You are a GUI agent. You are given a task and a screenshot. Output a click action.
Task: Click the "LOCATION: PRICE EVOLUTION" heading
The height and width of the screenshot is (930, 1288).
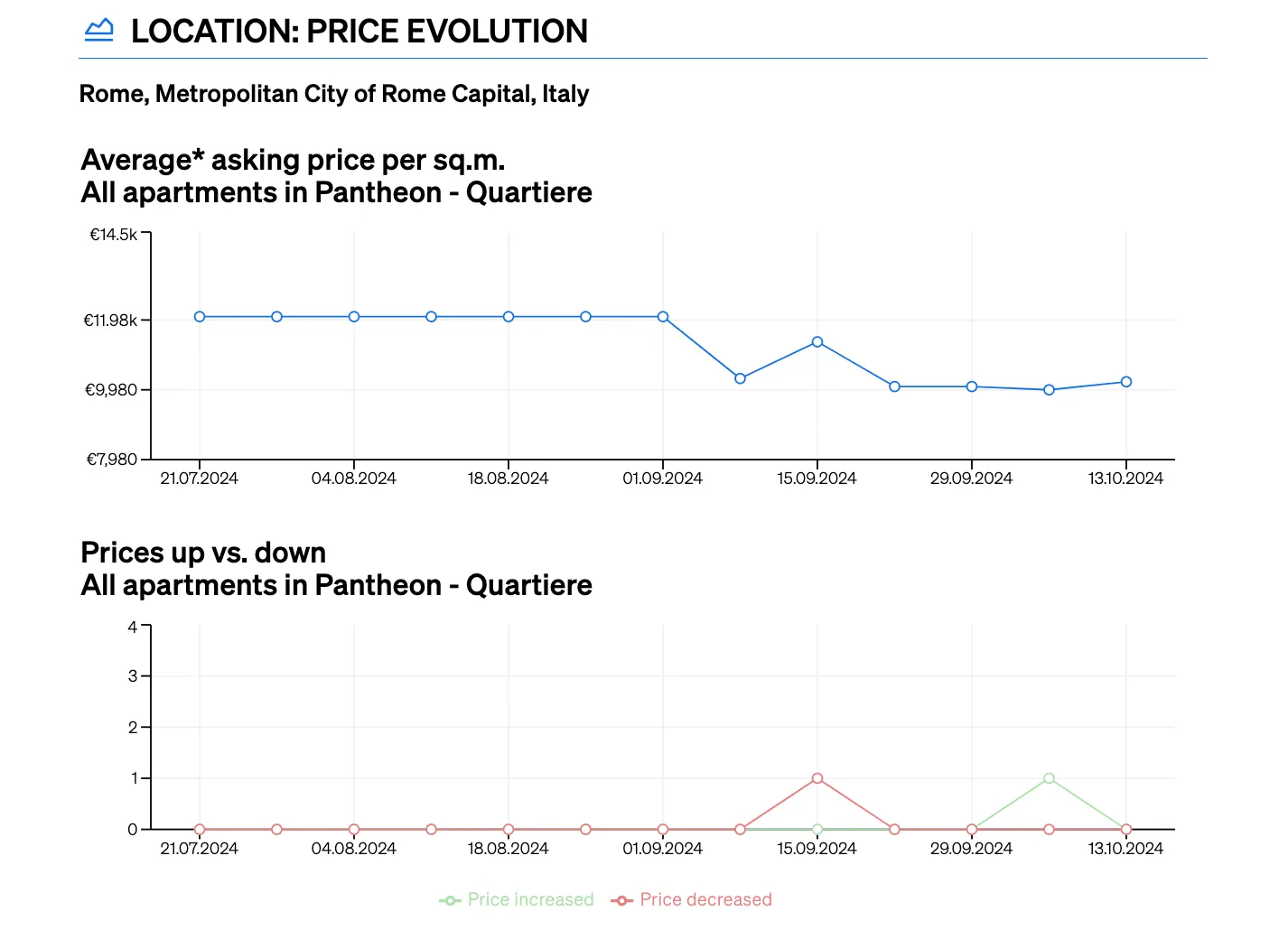tap(359, 31)
